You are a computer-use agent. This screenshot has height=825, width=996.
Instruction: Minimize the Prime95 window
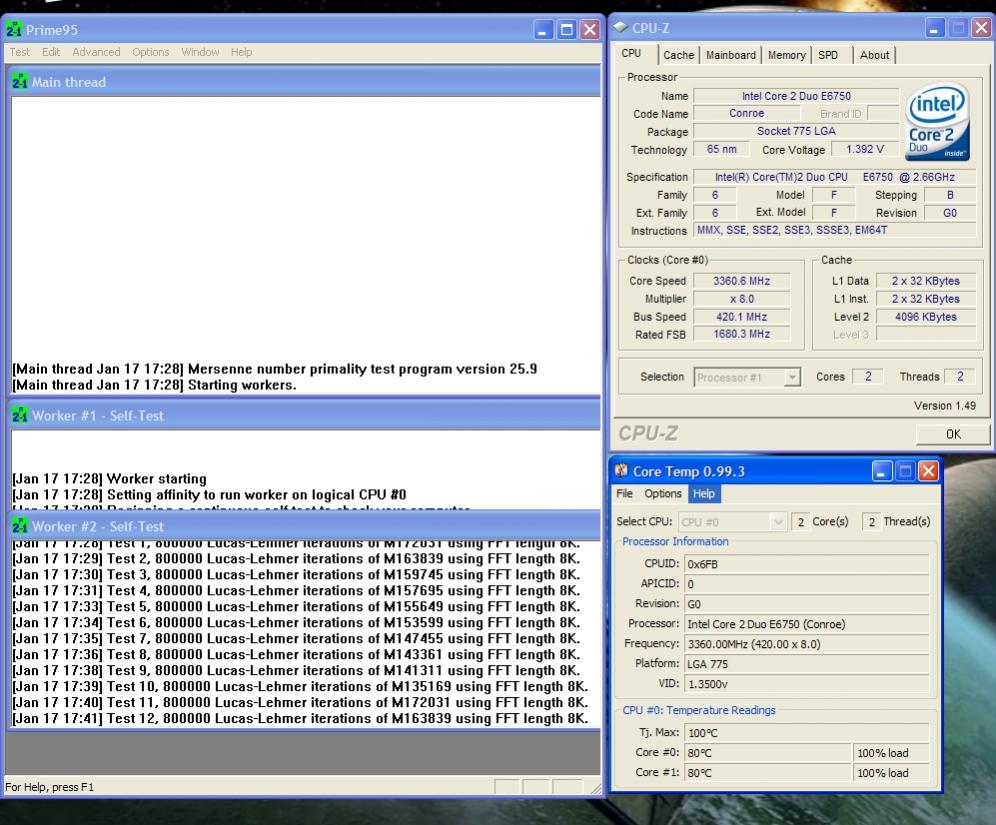pyautogui.click(x=543, y=29)
